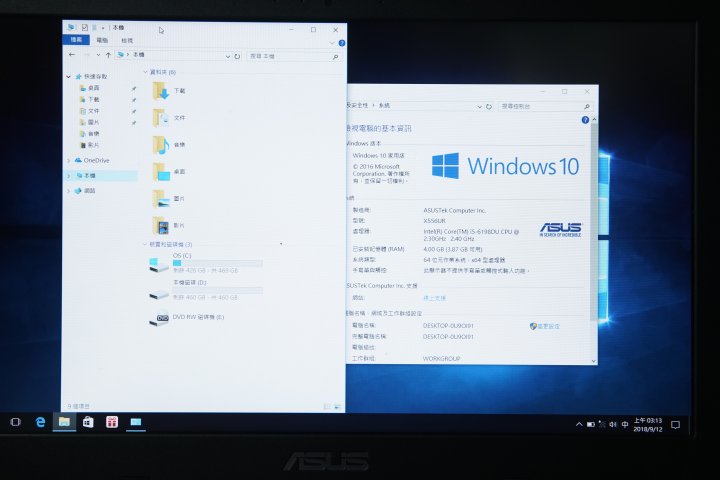The image size is (720, 480).
Task: Select 圖片 in the navigation pane
Action: click(x=94, y=122)
